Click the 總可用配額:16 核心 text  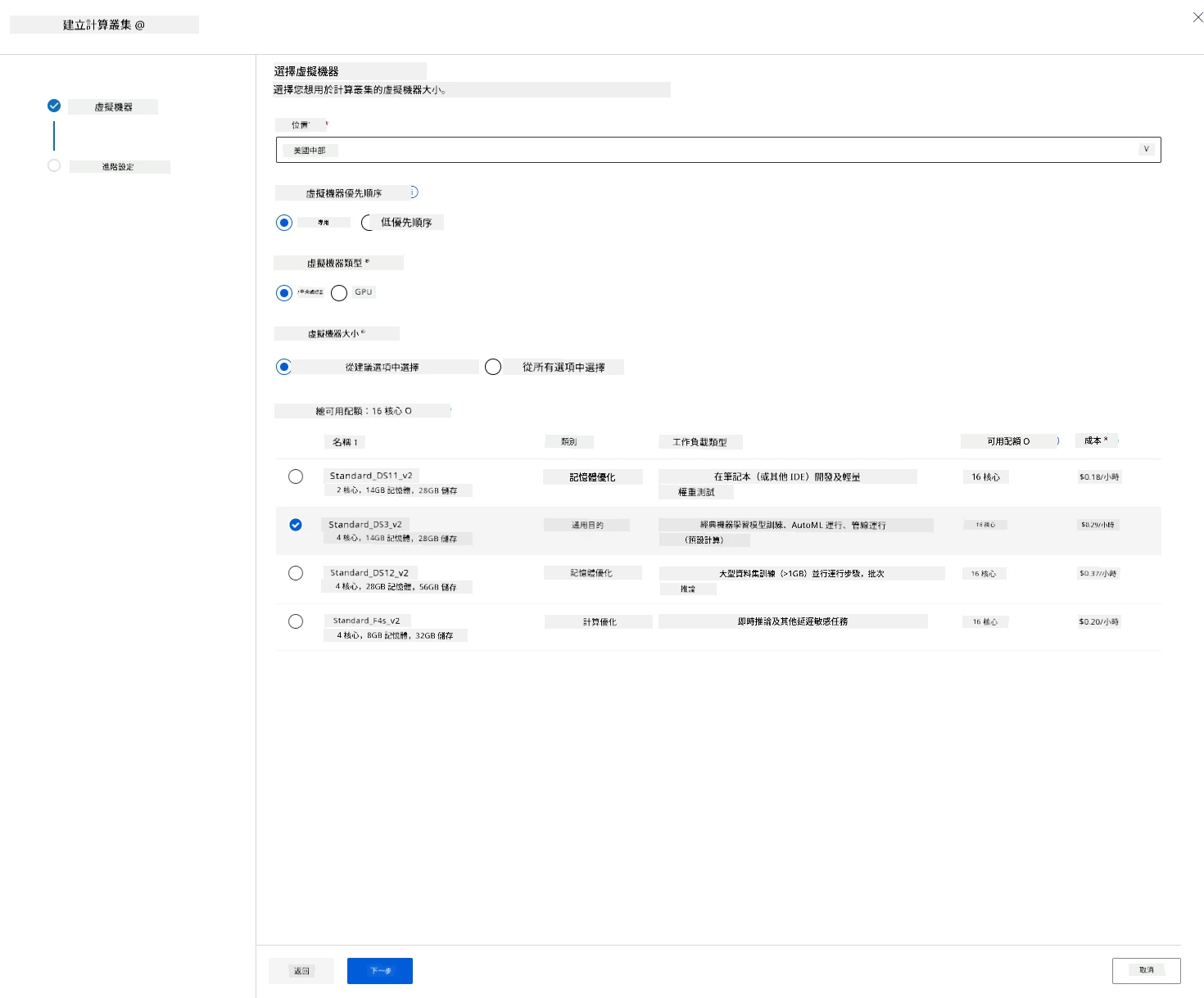click(x=364, y=411)
